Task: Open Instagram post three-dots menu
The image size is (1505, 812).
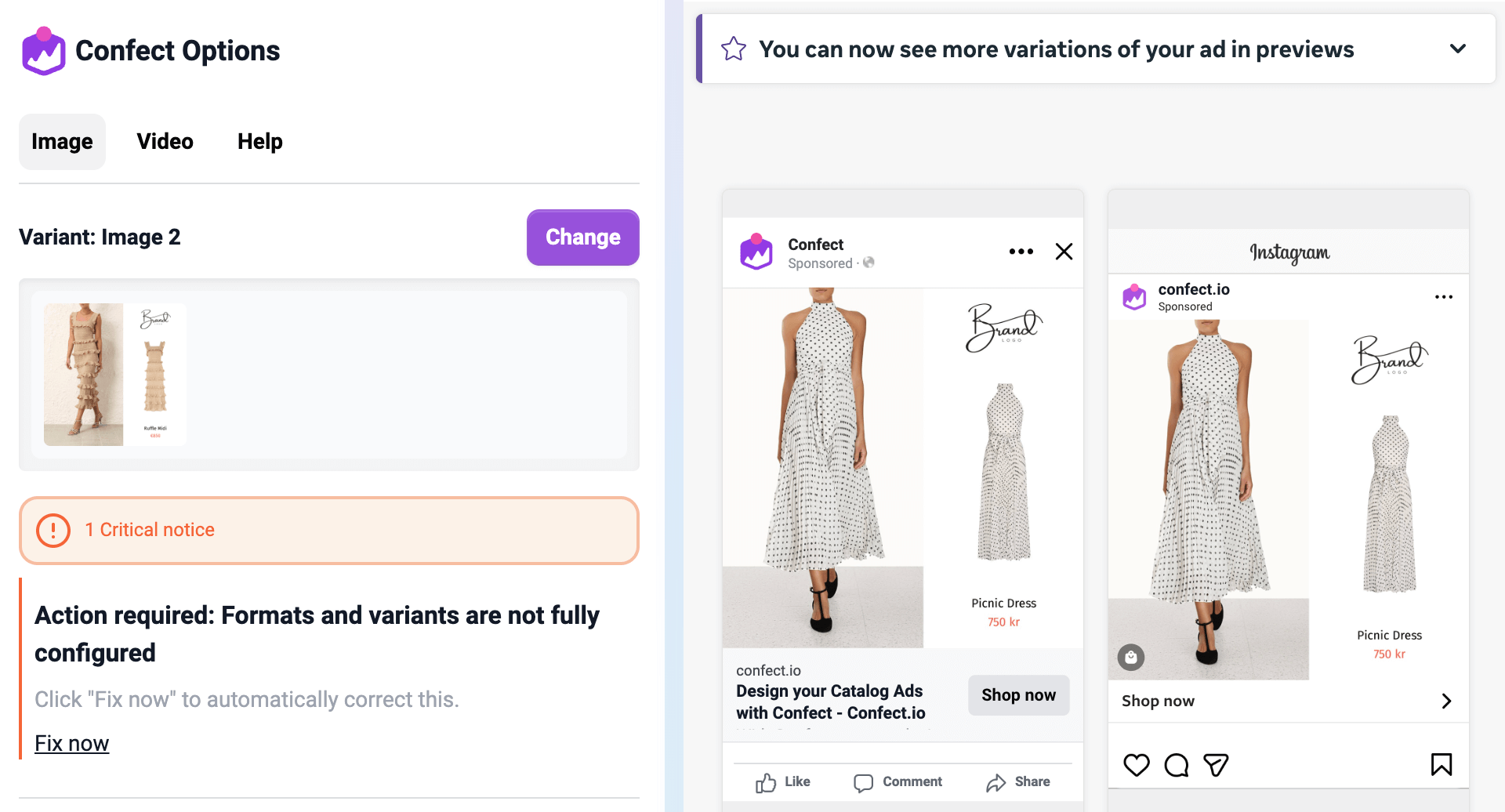Action: (1443, 297)
